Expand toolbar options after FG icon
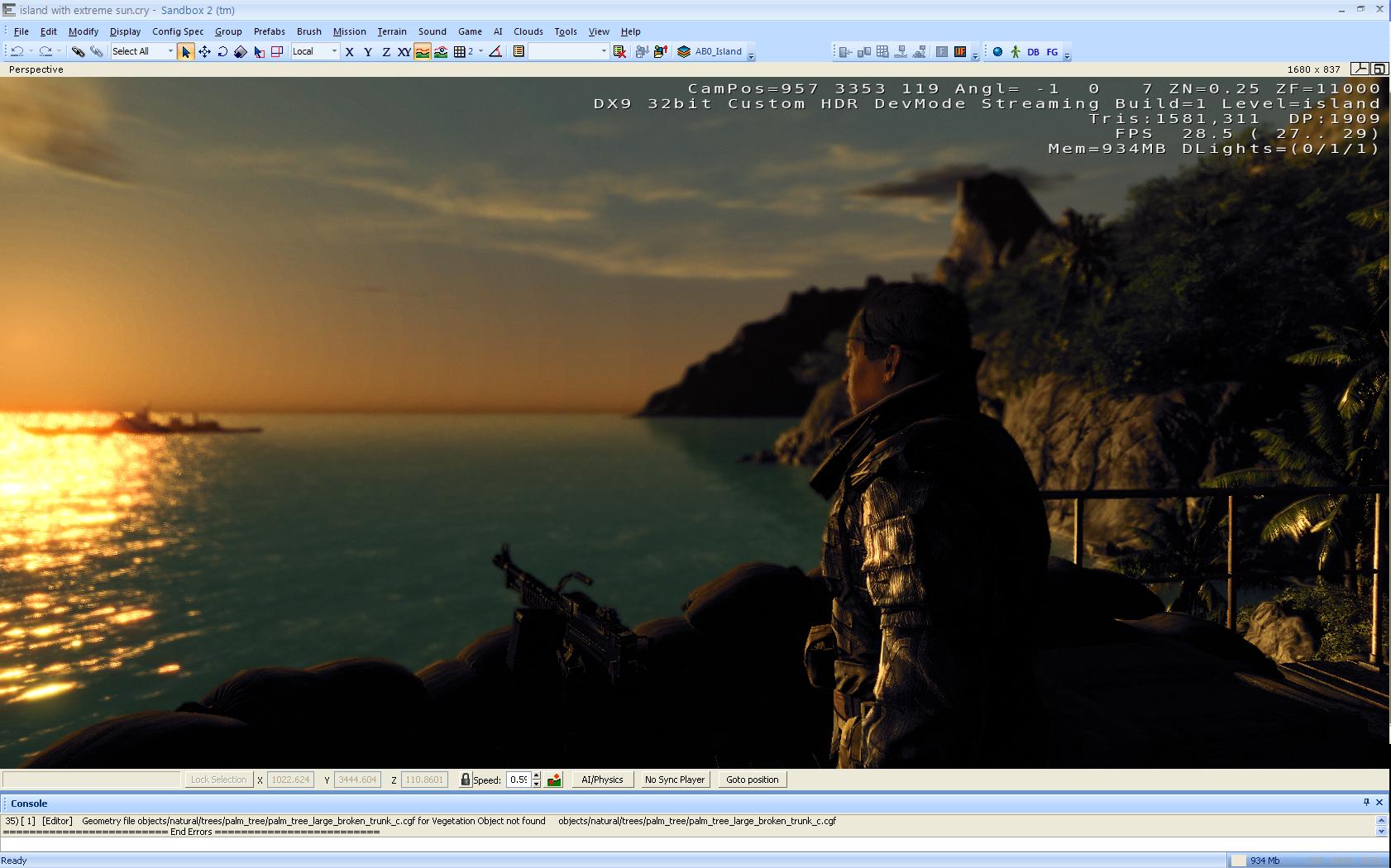The width and height of the screenshot is (1391, 868). (1067, 55)
